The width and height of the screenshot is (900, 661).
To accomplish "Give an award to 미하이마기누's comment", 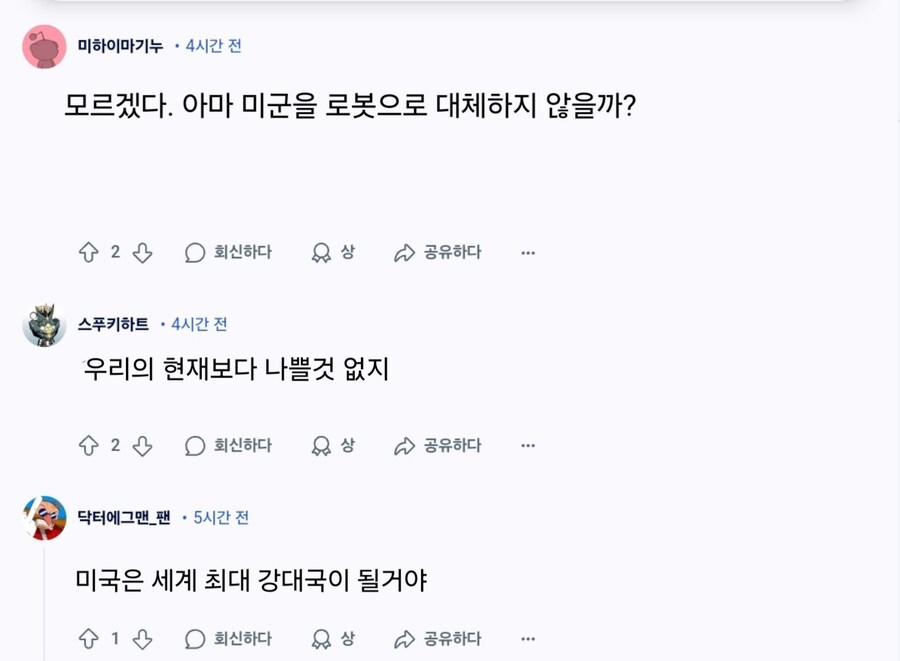I will pos(334,252).
